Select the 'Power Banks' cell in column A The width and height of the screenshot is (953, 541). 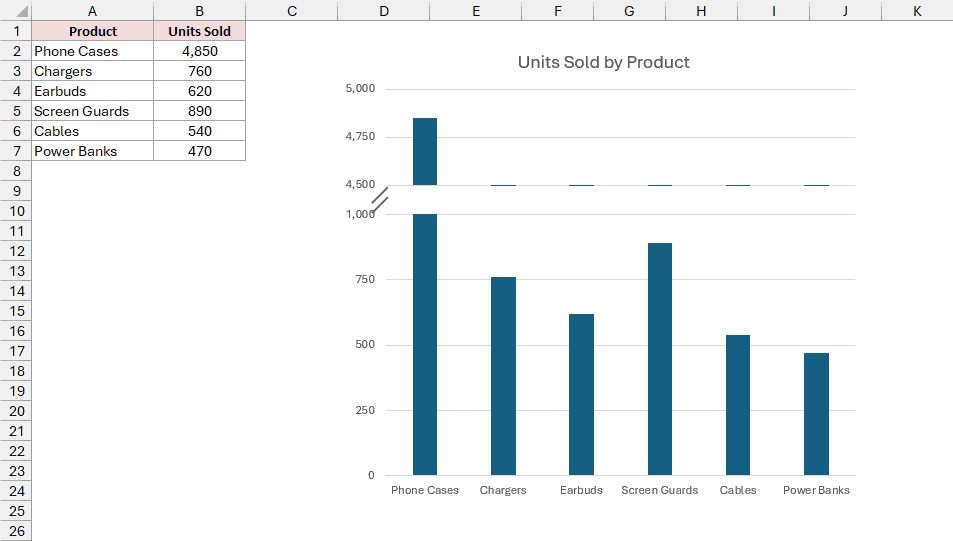[x=92, y=151]
